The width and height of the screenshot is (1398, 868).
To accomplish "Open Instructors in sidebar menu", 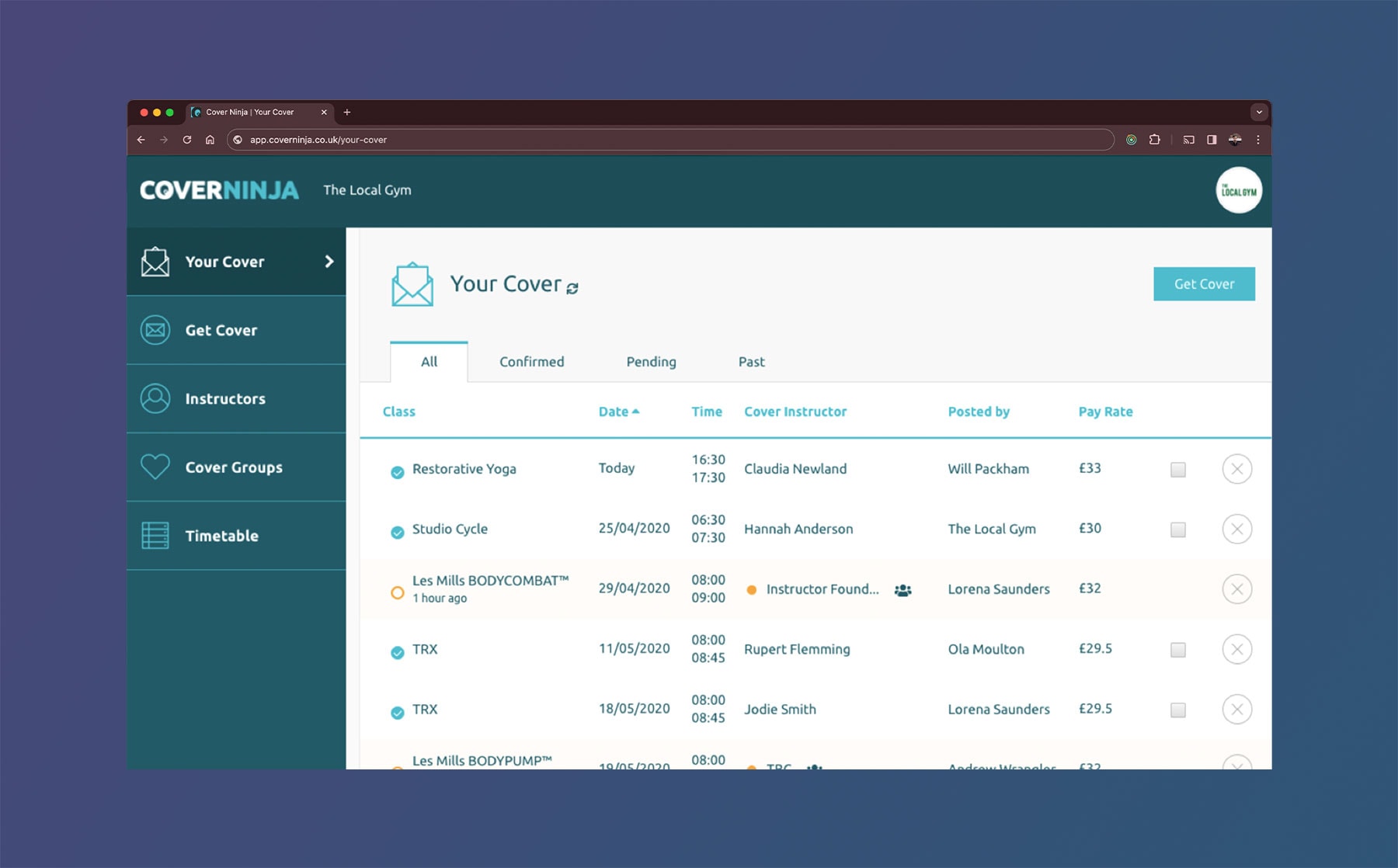I will [x=236, y=398].
